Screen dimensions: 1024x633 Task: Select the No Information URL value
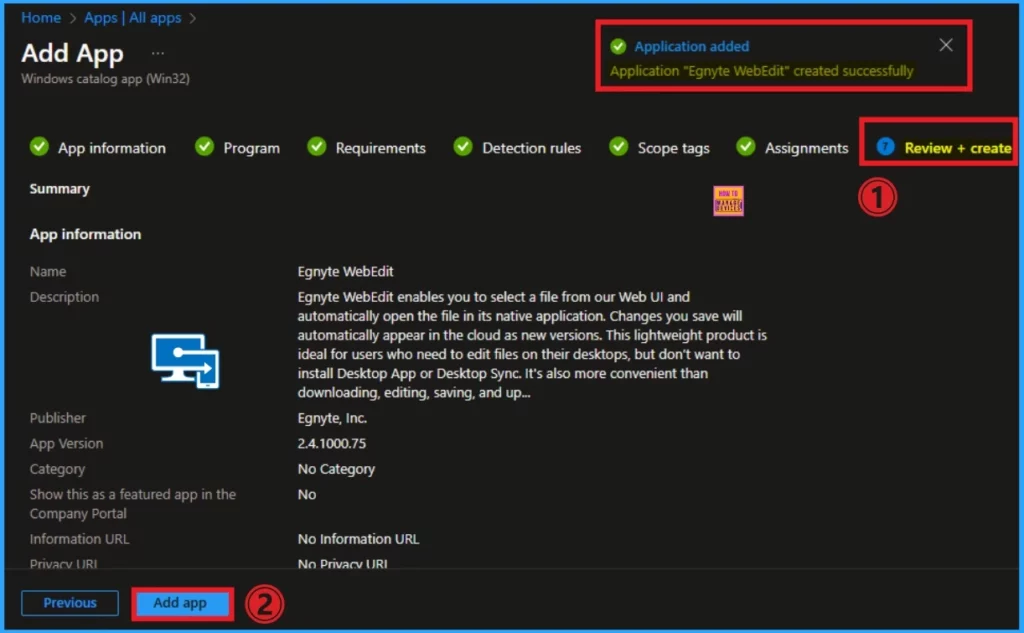(359, 539)
